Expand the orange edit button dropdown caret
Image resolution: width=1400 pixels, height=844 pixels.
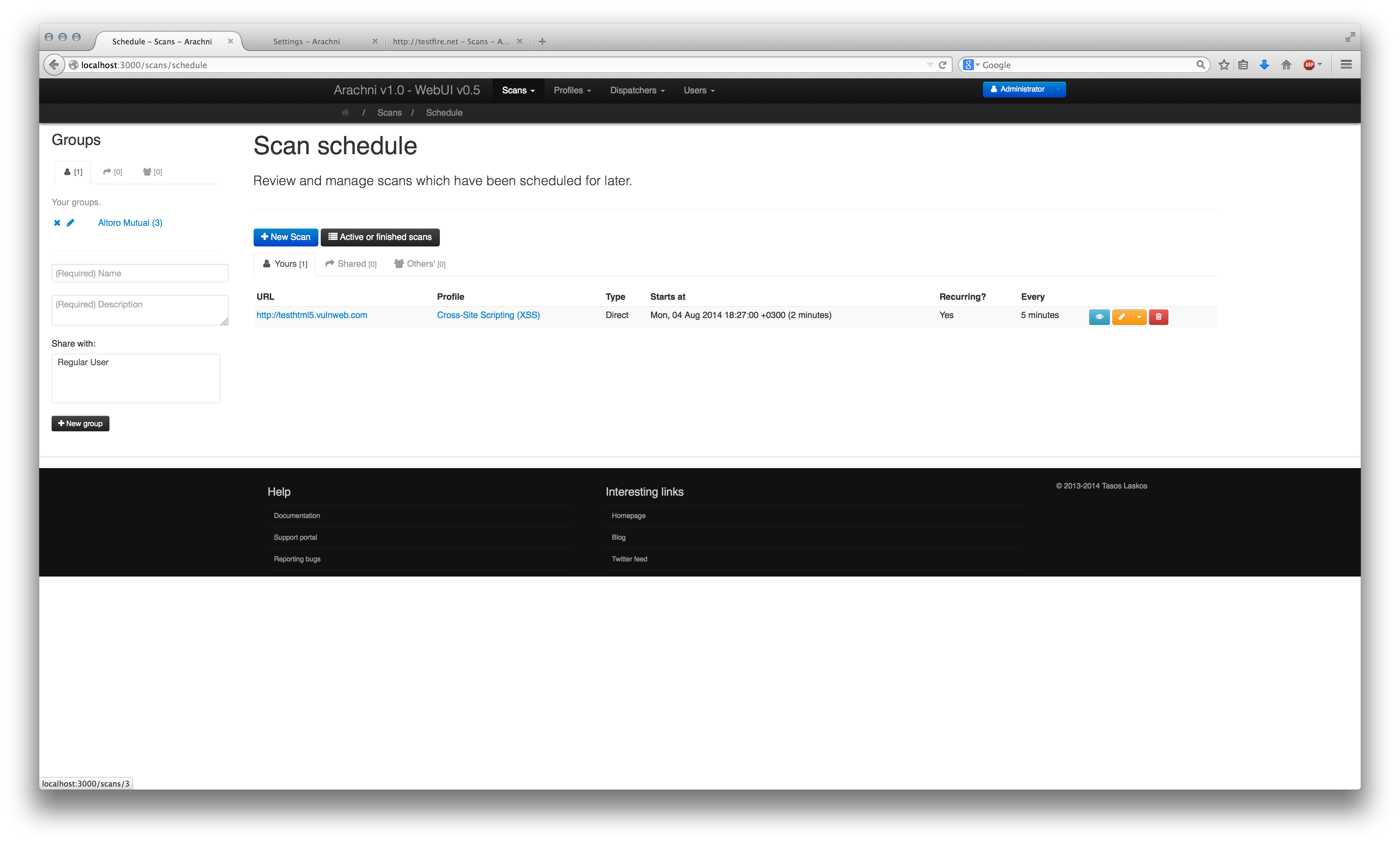tap(1139, 317)
